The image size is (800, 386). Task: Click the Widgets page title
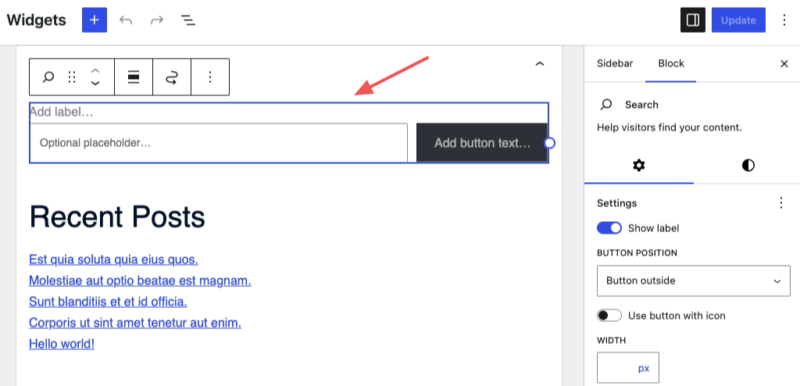pyautogui.click(x=36, y=20)
